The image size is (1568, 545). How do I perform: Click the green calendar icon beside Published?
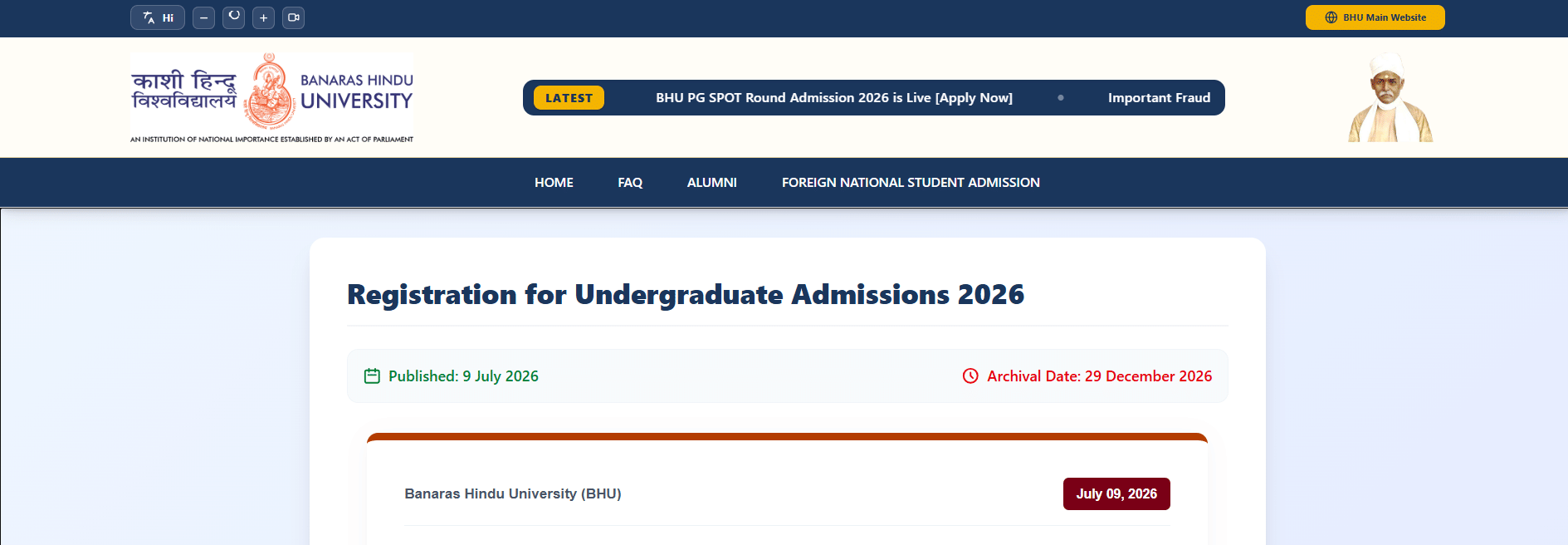point(372,376)
